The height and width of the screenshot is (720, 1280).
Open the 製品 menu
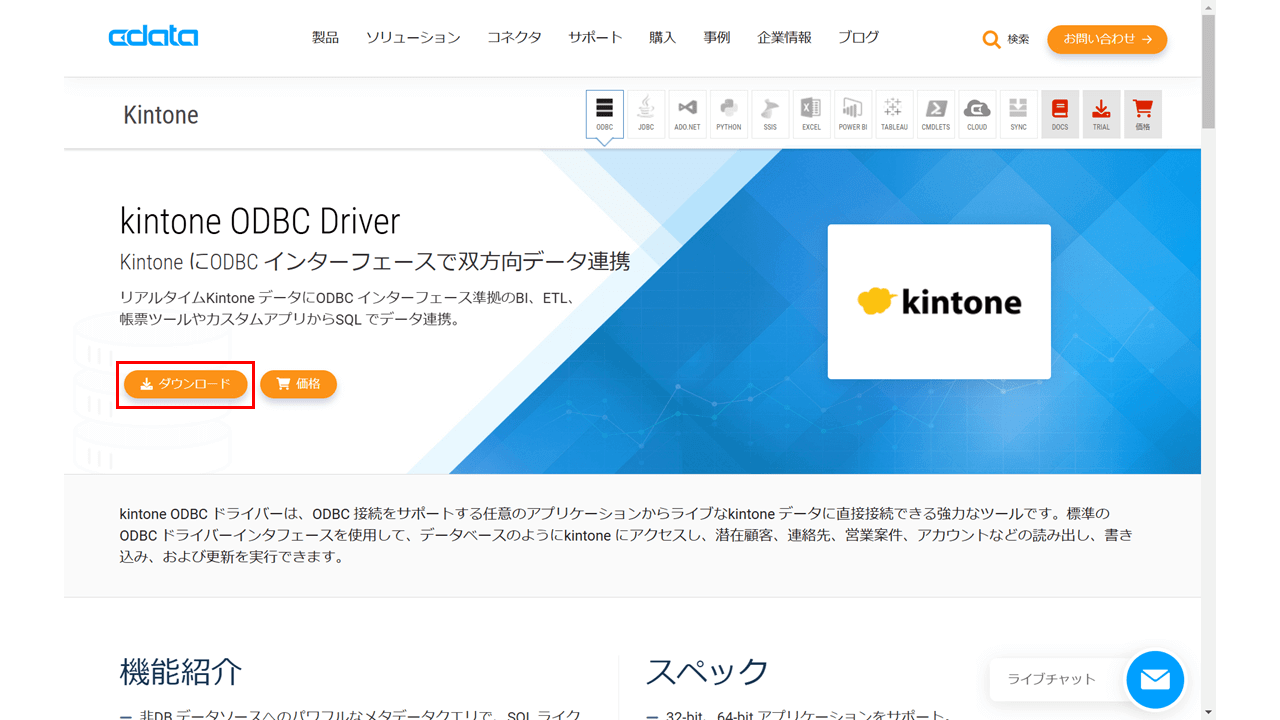point(325,37)
